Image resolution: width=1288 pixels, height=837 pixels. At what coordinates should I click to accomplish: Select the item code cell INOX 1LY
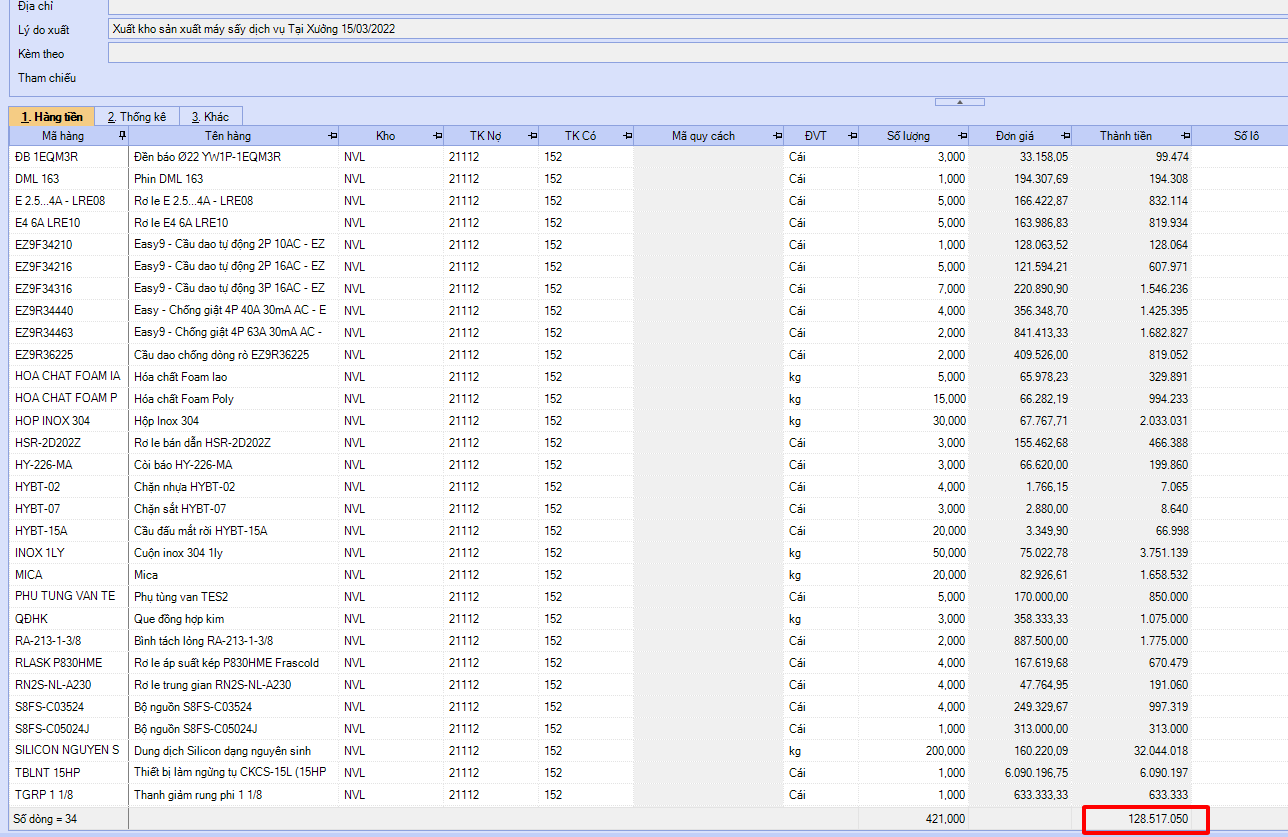[x=69, y=553]
